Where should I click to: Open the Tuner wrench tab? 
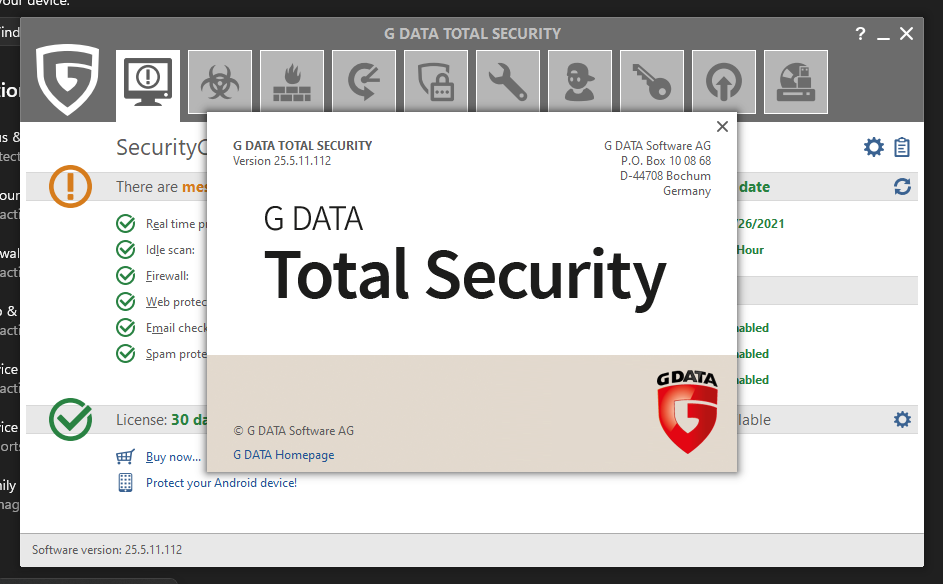click(508, 82)
